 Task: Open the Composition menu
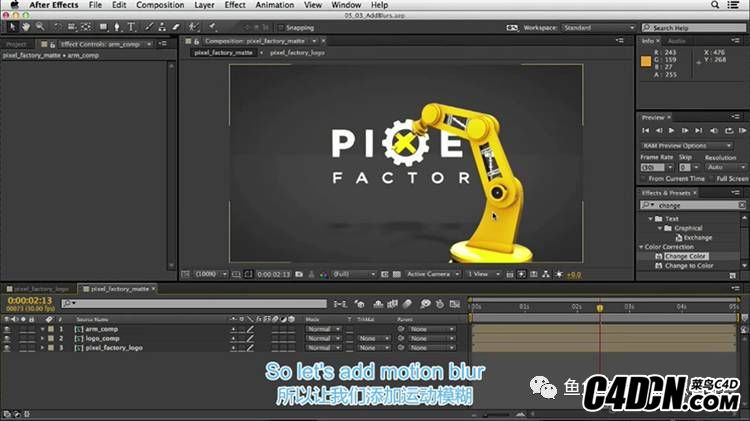click(160, 5)
